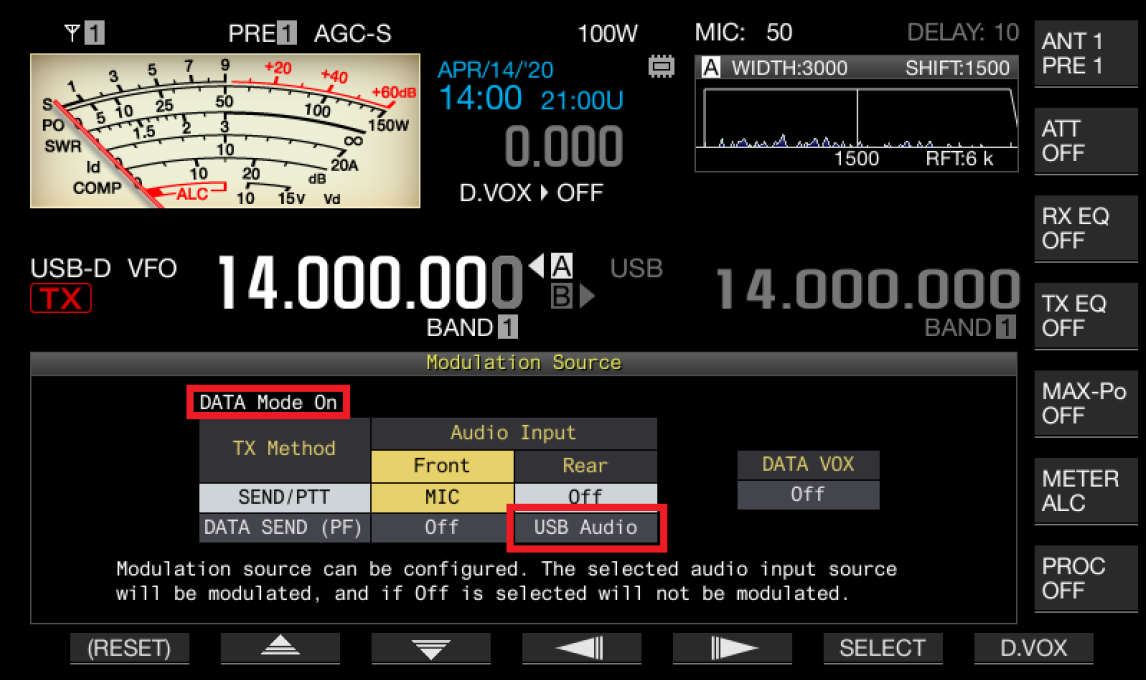Select the DATA VOX Off value
The height and width of the screenshot is (680, 1147).
pyautogui.click(x=808, y=495)
